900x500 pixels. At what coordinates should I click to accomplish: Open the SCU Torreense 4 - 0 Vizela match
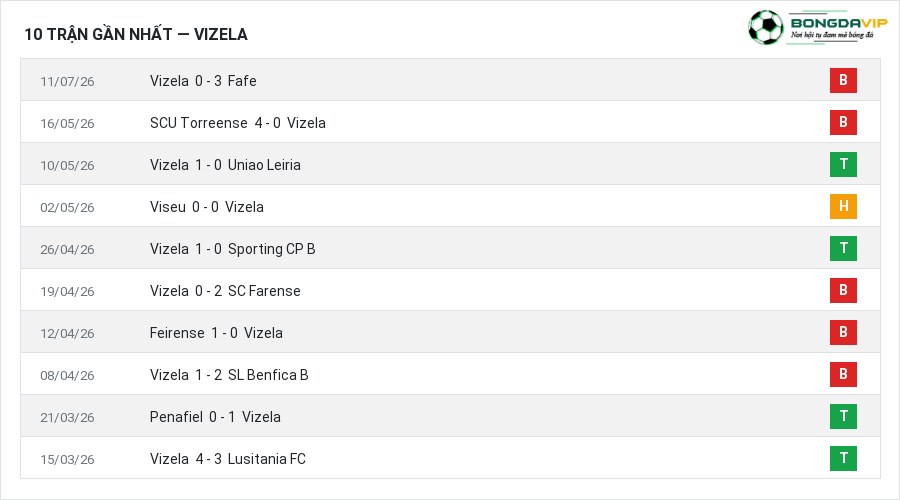238,123
